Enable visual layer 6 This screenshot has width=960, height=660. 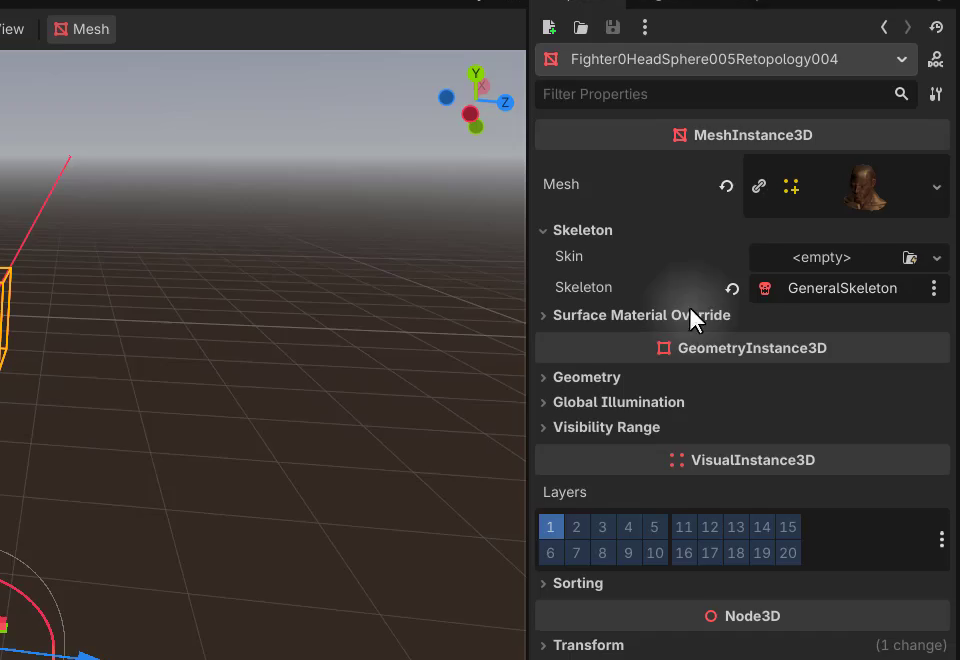550,553
